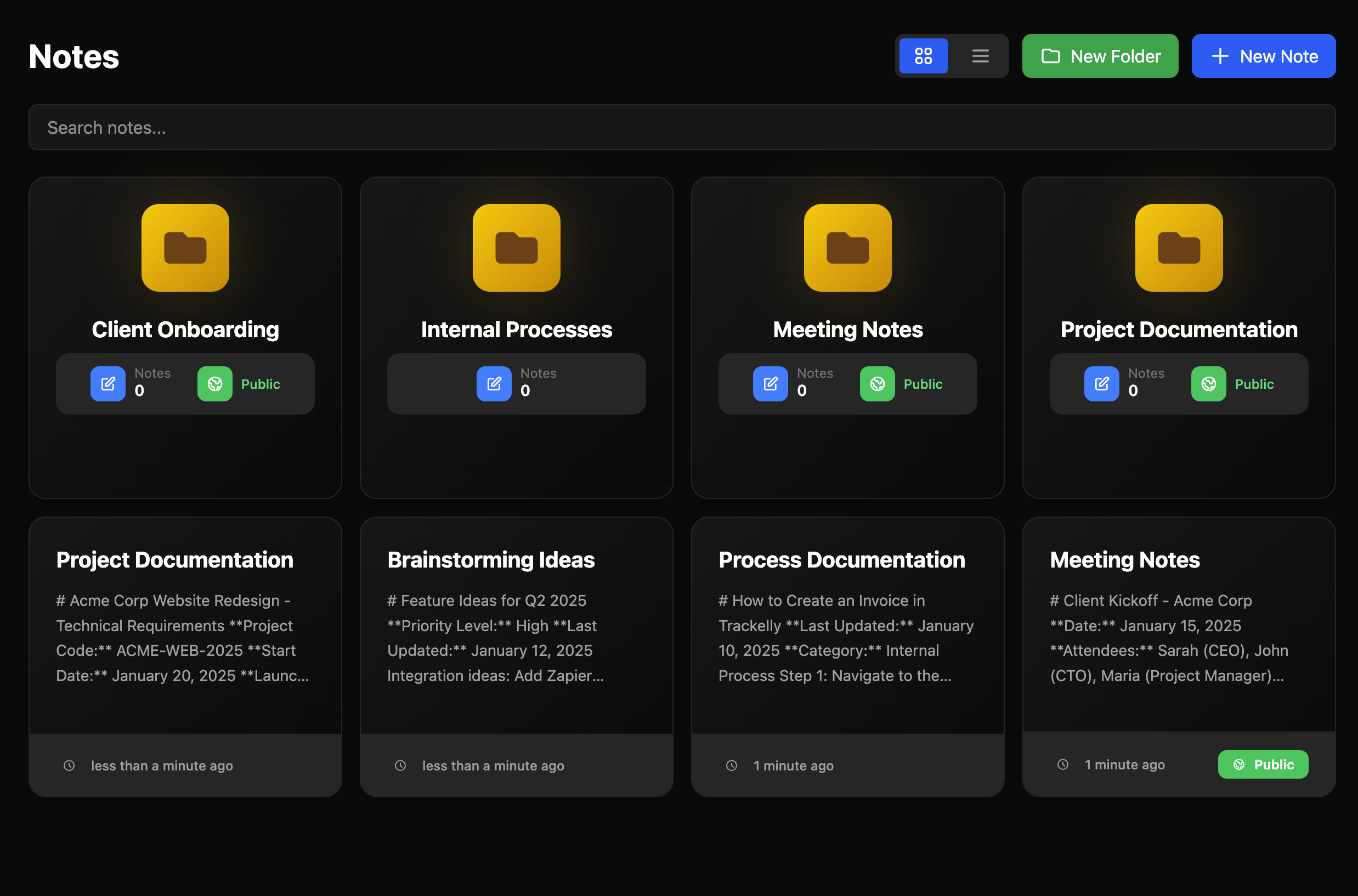Screen dimensions: 1358x896
Task: Click the plus icon inside New Note button
Action: coord(1220,55)
